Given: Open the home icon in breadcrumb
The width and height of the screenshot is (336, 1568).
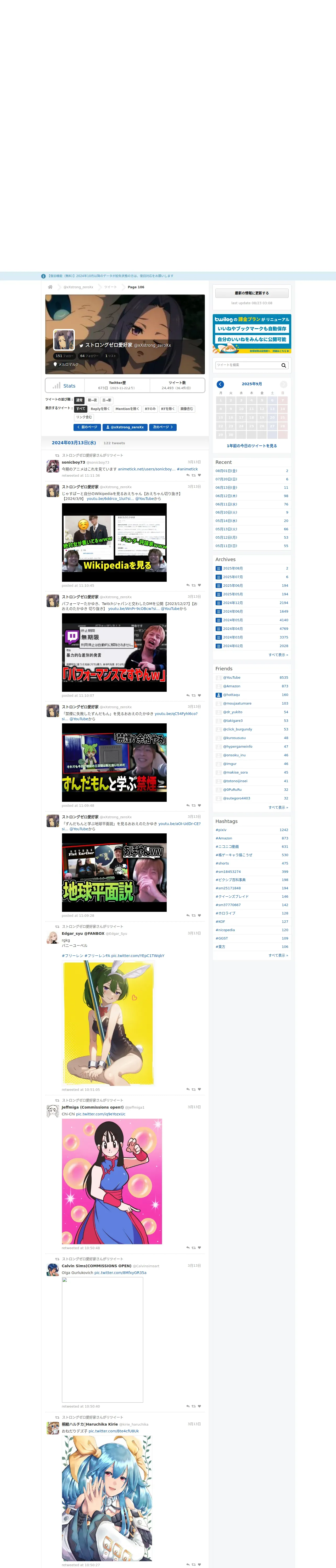Looking at the screenshot, I should (x=50, y=287).
